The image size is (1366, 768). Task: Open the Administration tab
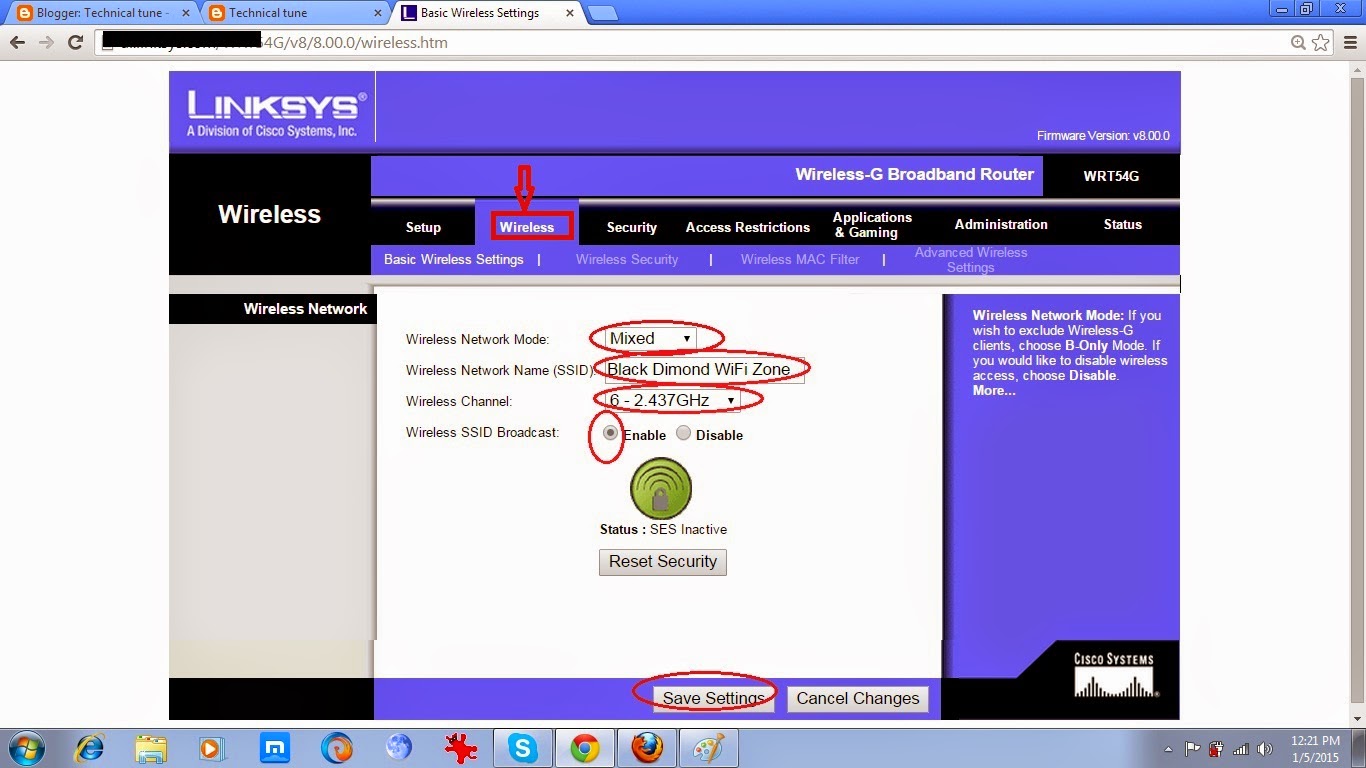click(x=1001, y=225)
